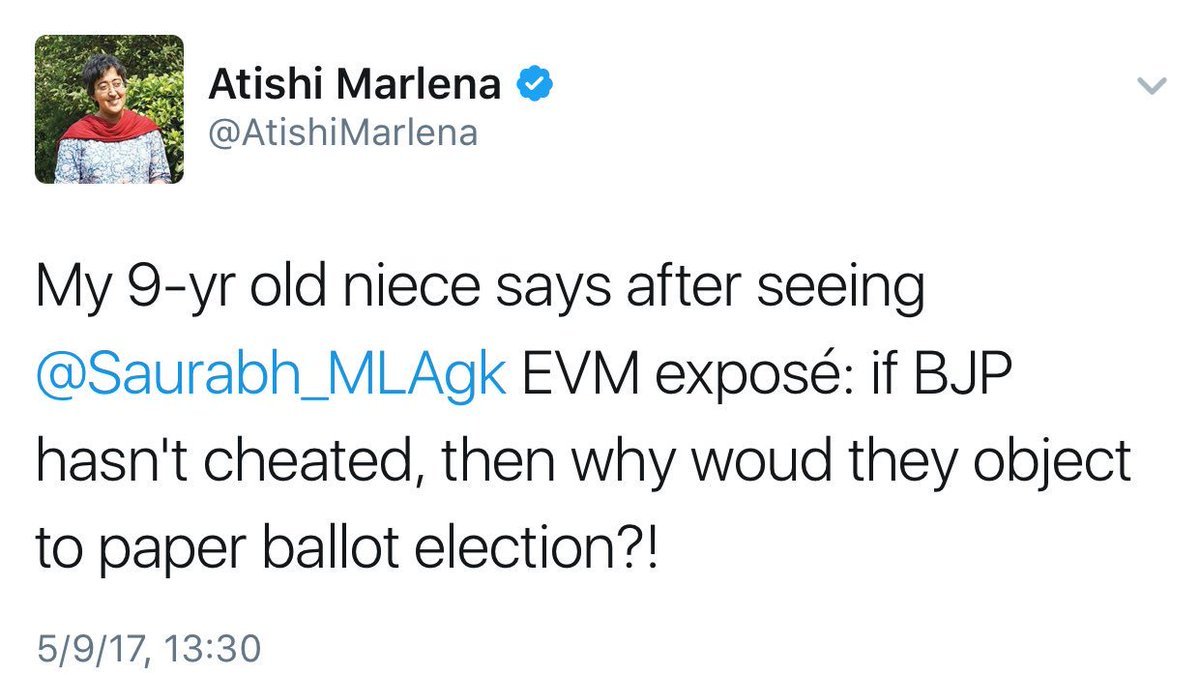Screen dimensions: 1200x675
Task: Click the phrase "My 9-yr old"
Action: (x=169, y=292)
